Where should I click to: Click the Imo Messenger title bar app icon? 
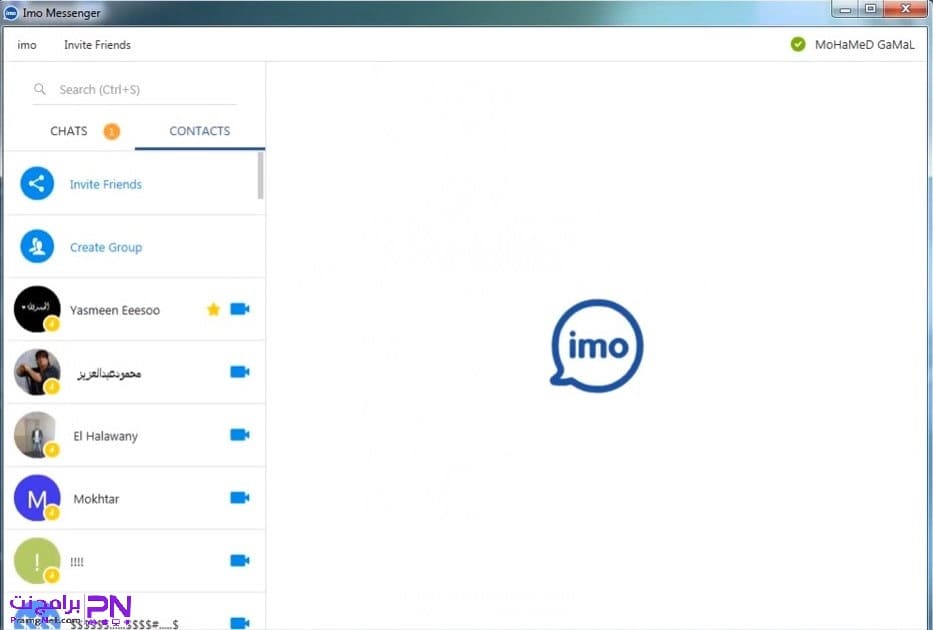pos(11,12)
